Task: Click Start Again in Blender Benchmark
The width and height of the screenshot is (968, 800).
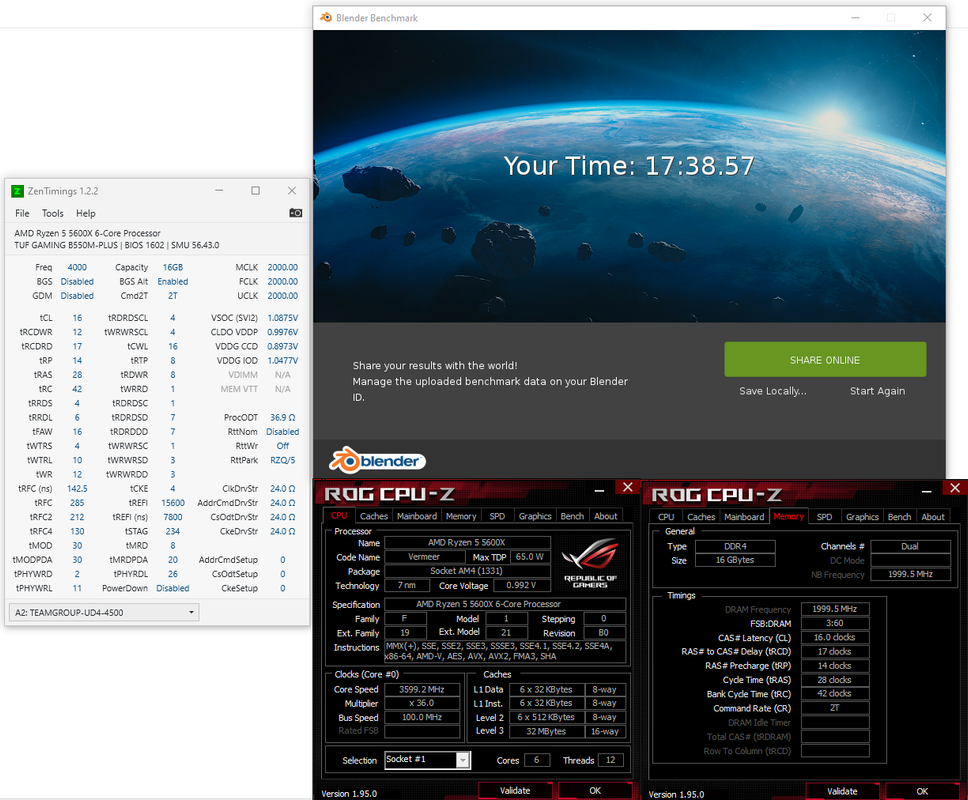Action: coord(877,391)
